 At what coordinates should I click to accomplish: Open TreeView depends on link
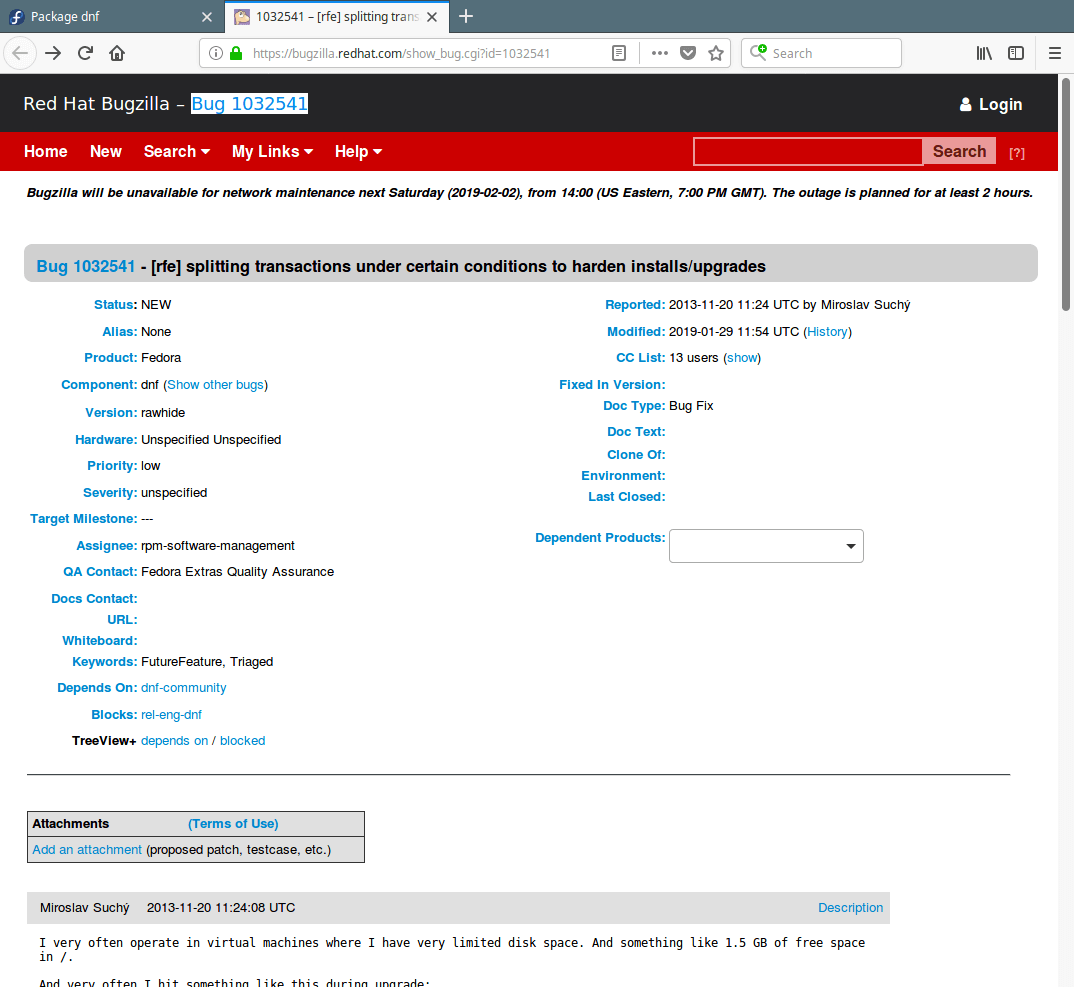coord(175,740)
